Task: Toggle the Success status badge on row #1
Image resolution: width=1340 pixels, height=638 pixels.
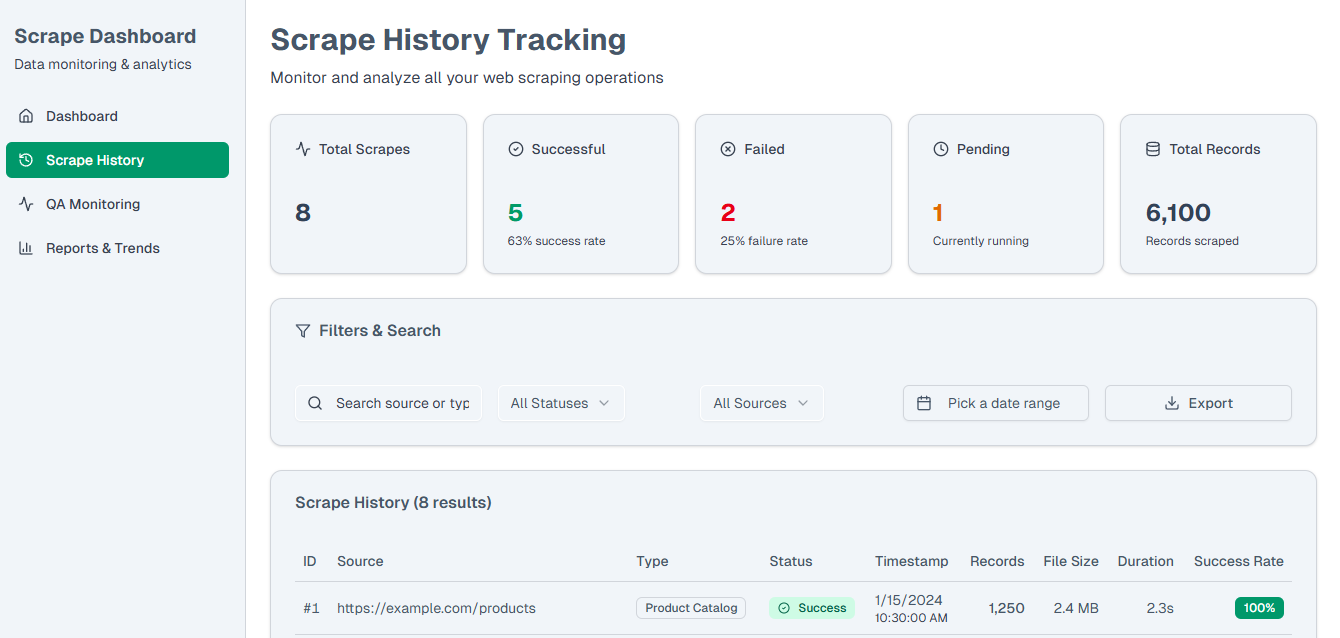Action: coord(812,607)
